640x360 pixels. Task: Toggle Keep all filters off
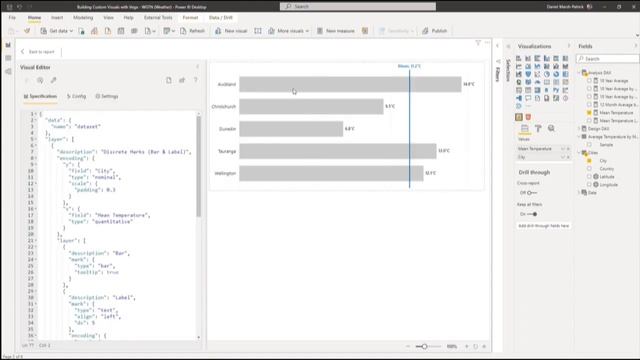click(532, 214)
